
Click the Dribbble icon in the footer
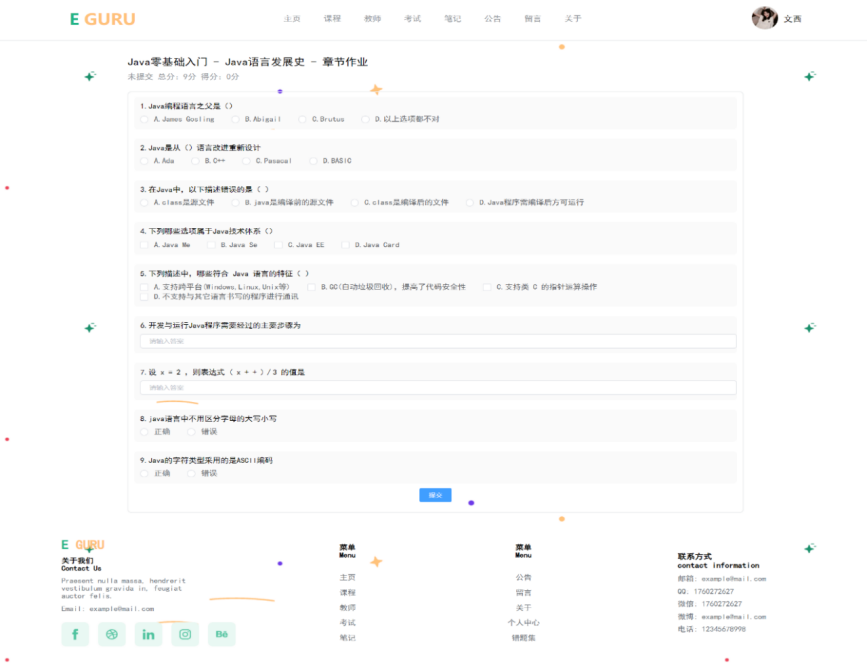point(111,634)
